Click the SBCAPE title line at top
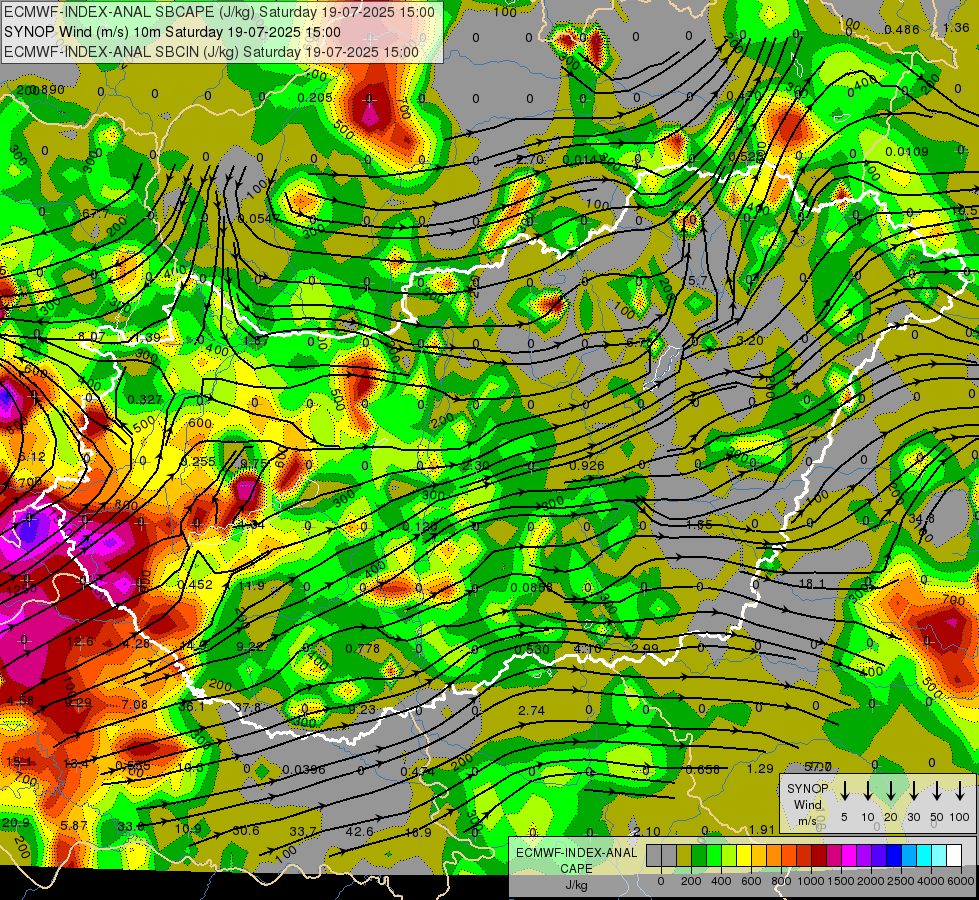 pos(219,12)
